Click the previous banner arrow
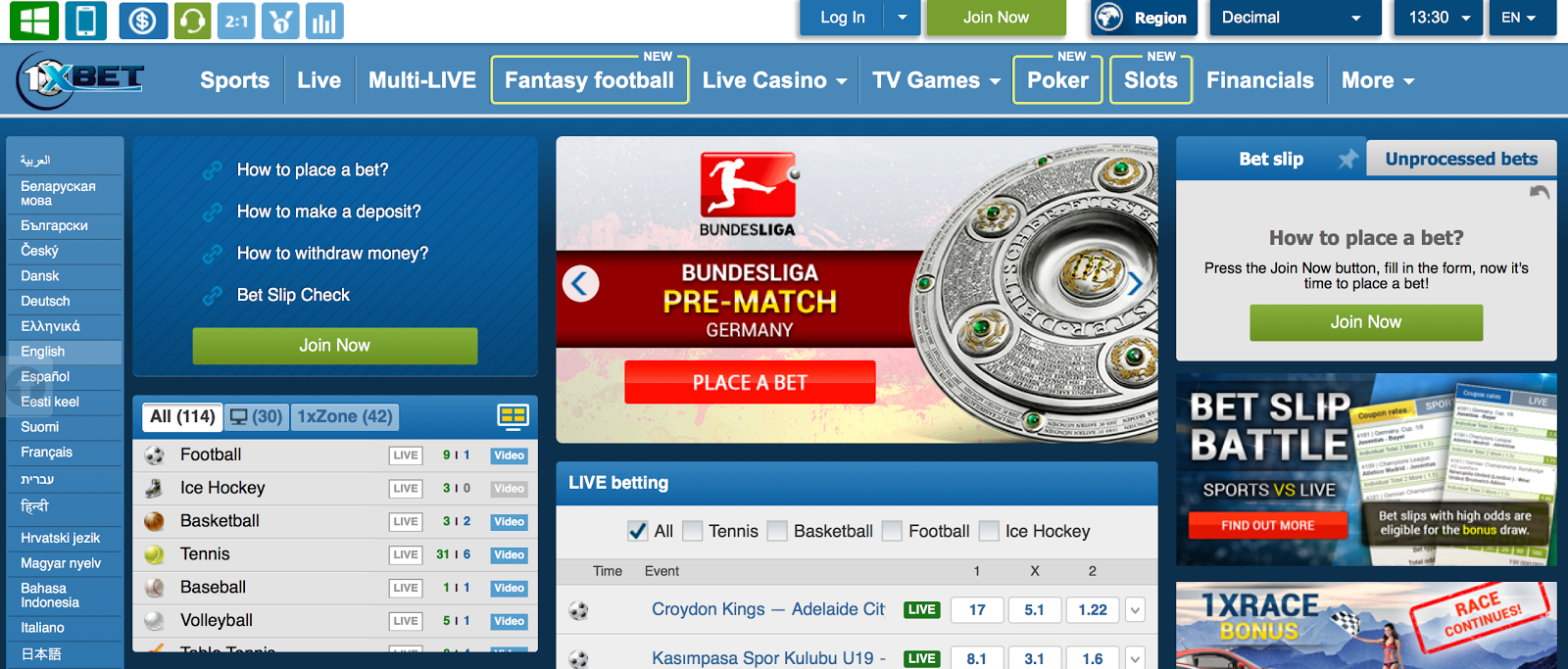This screenshot has height=669, width=1568. (580, 284)
